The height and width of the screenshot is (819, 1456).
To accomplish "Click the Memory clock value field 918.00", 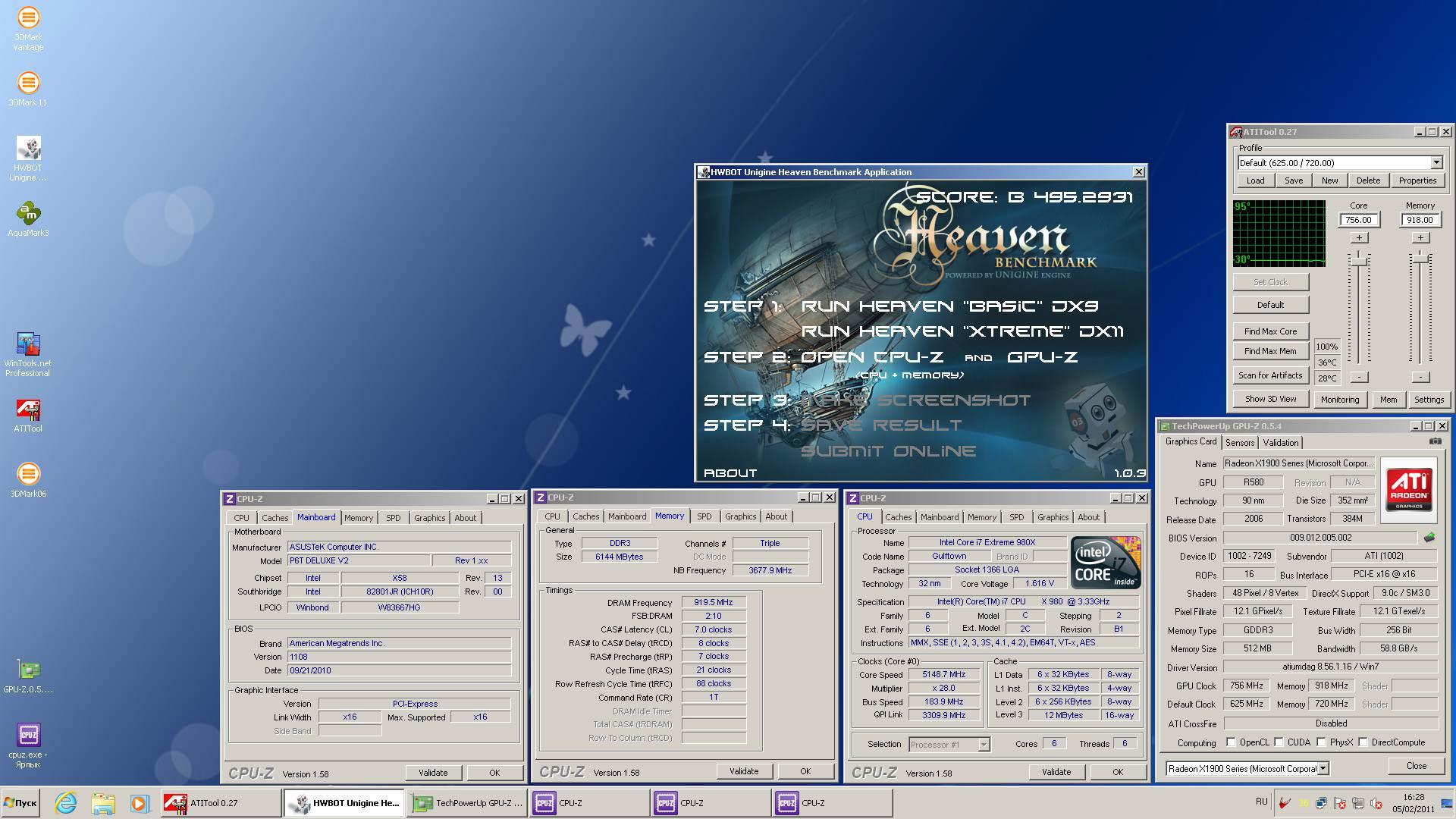I will [x=1420, y=220].
